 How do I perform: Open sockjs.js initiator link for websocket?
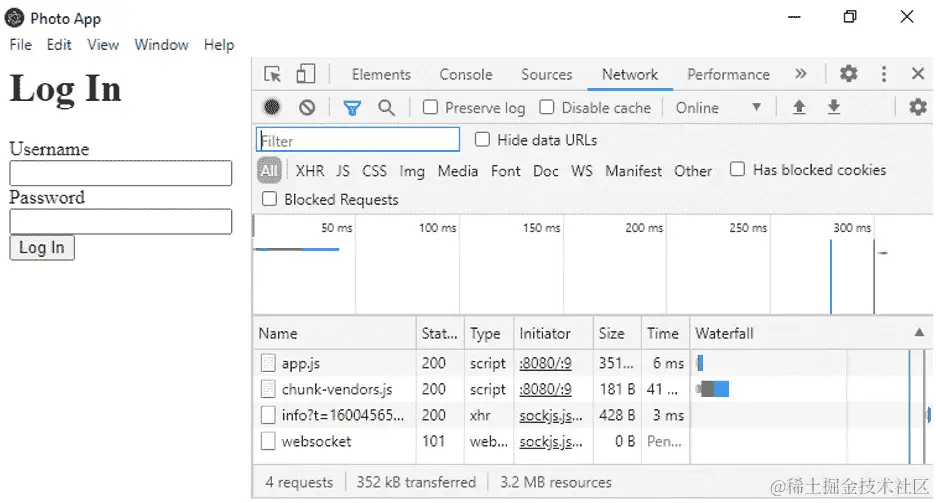click(550, 442)
